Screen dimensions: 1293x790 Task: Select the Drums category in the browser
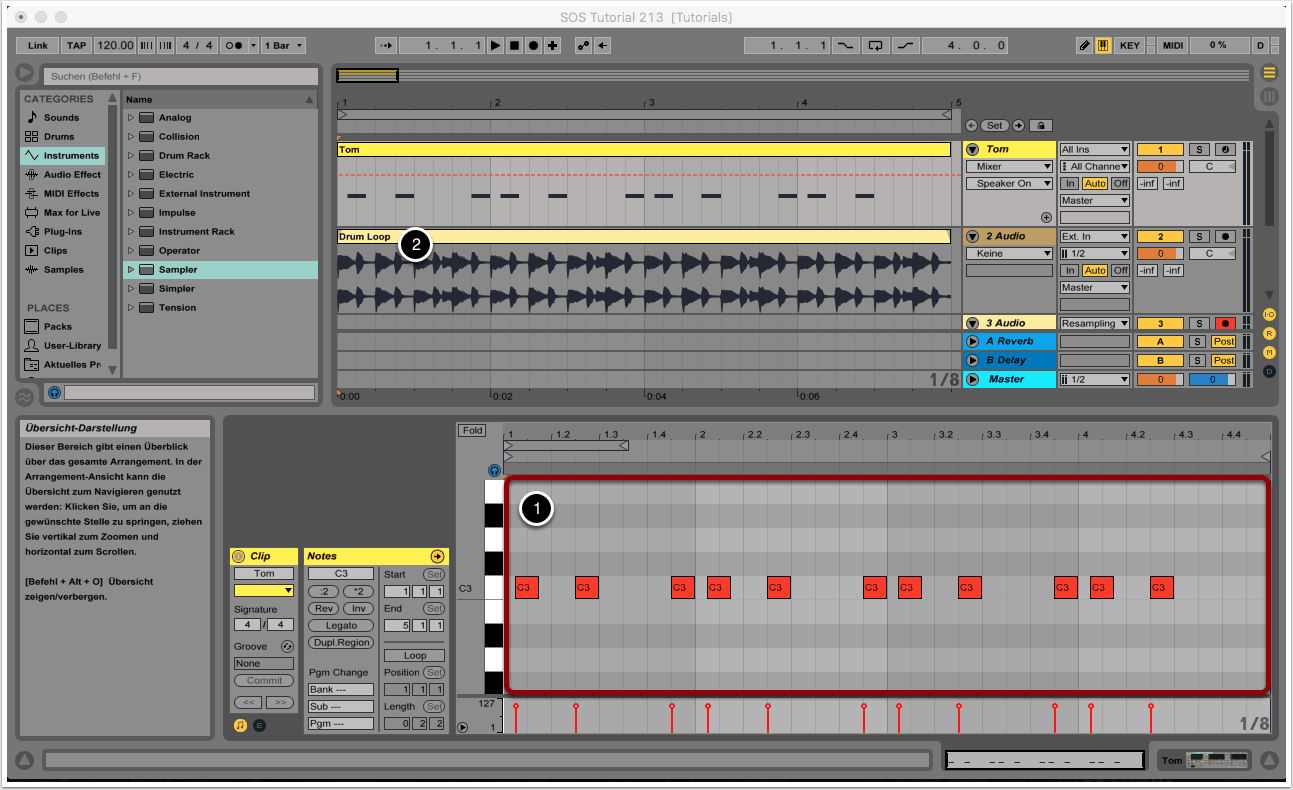[x=60, y=137]
